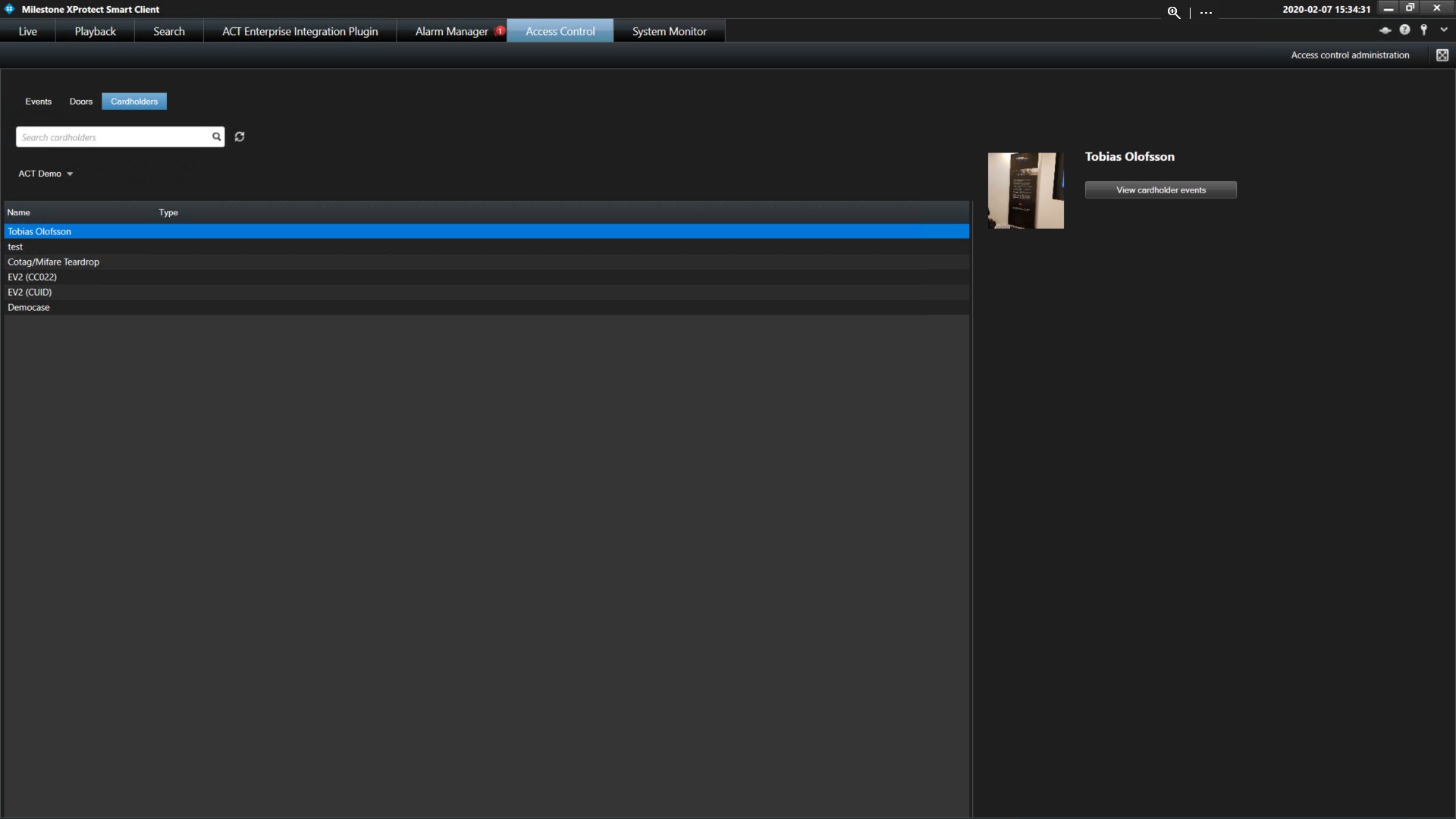Open ACT Enterprise Integration Plugin tab
The width and height of the screenshot is (1456, 819).
pyautogui.click(x=300, y=31)
